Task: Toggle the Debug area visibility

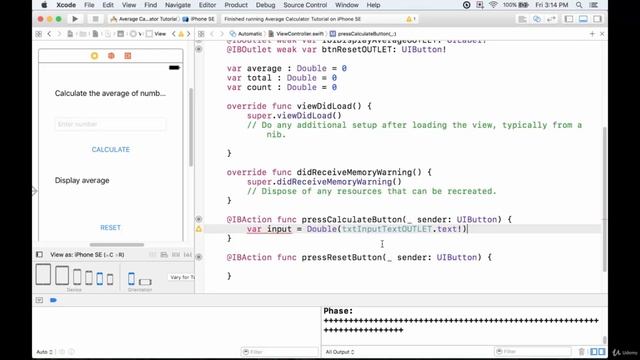Action: pos(583,19)
